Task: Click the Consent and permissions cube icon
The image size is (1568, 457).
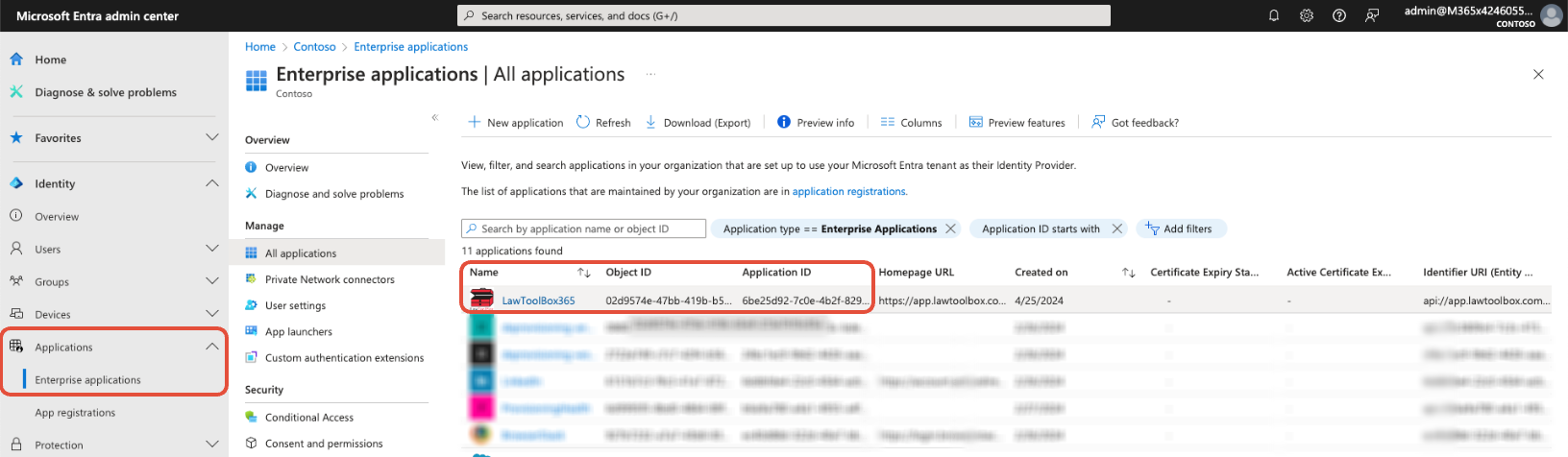Action: point(251,443)
